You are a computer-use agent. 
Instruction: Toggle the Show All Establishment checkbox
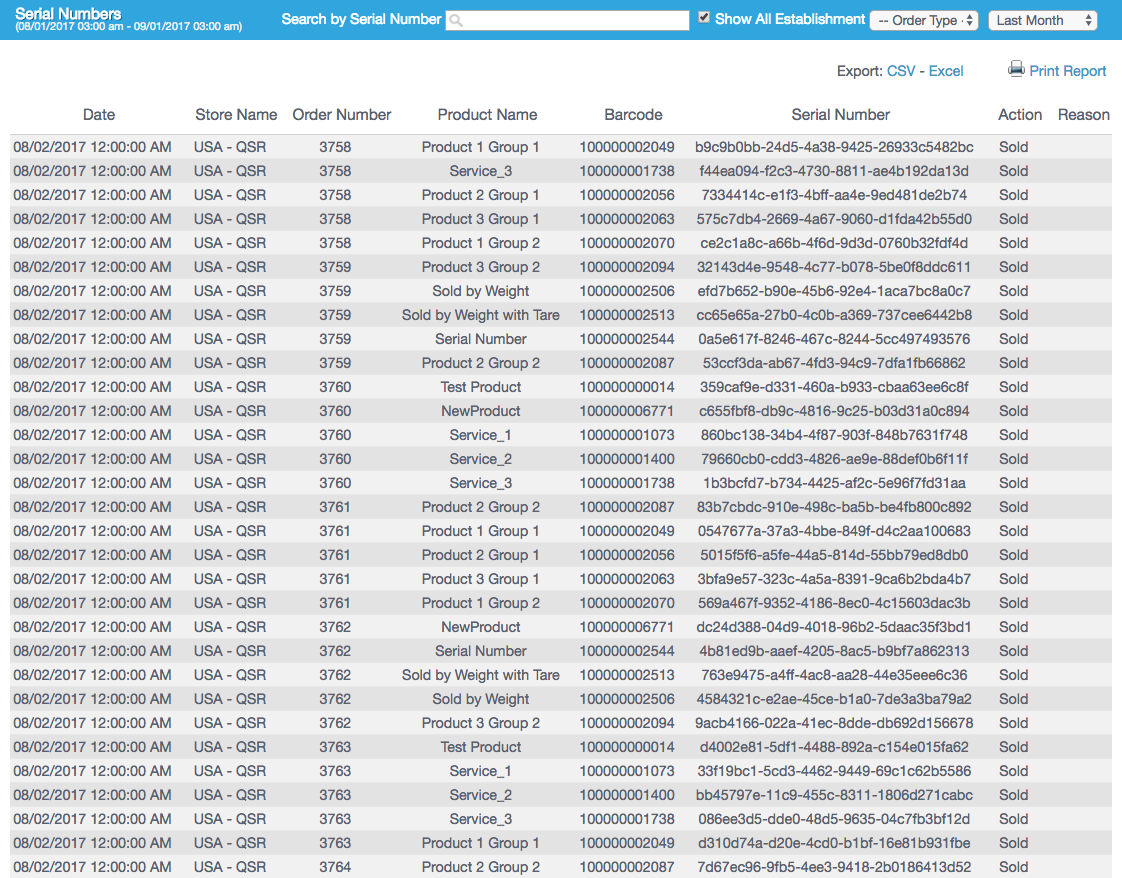pos(704,18)
